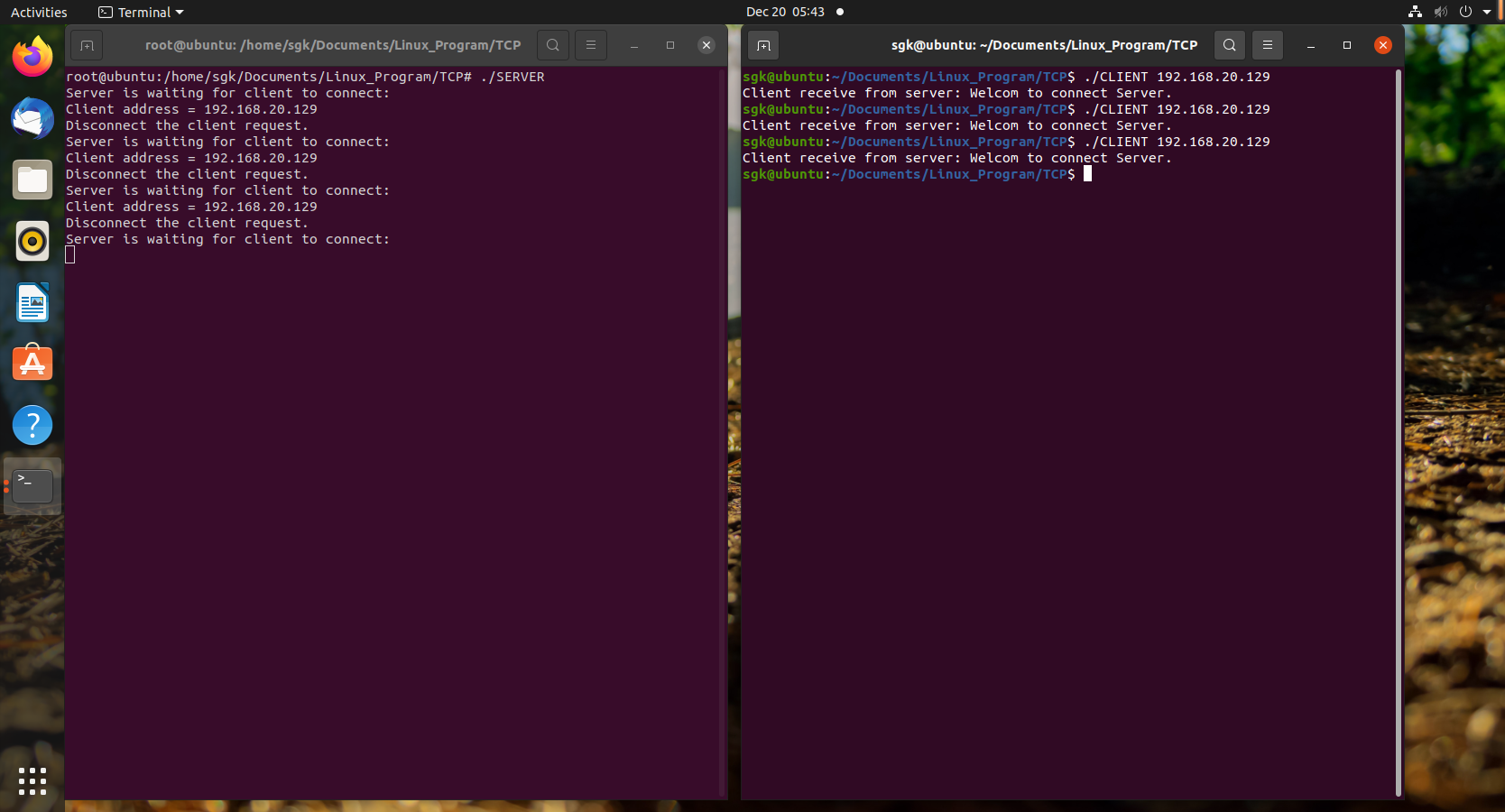Screen dimensions: 1505x812
Task: Maximize the root terminal window
Action: tap(670, 45)
